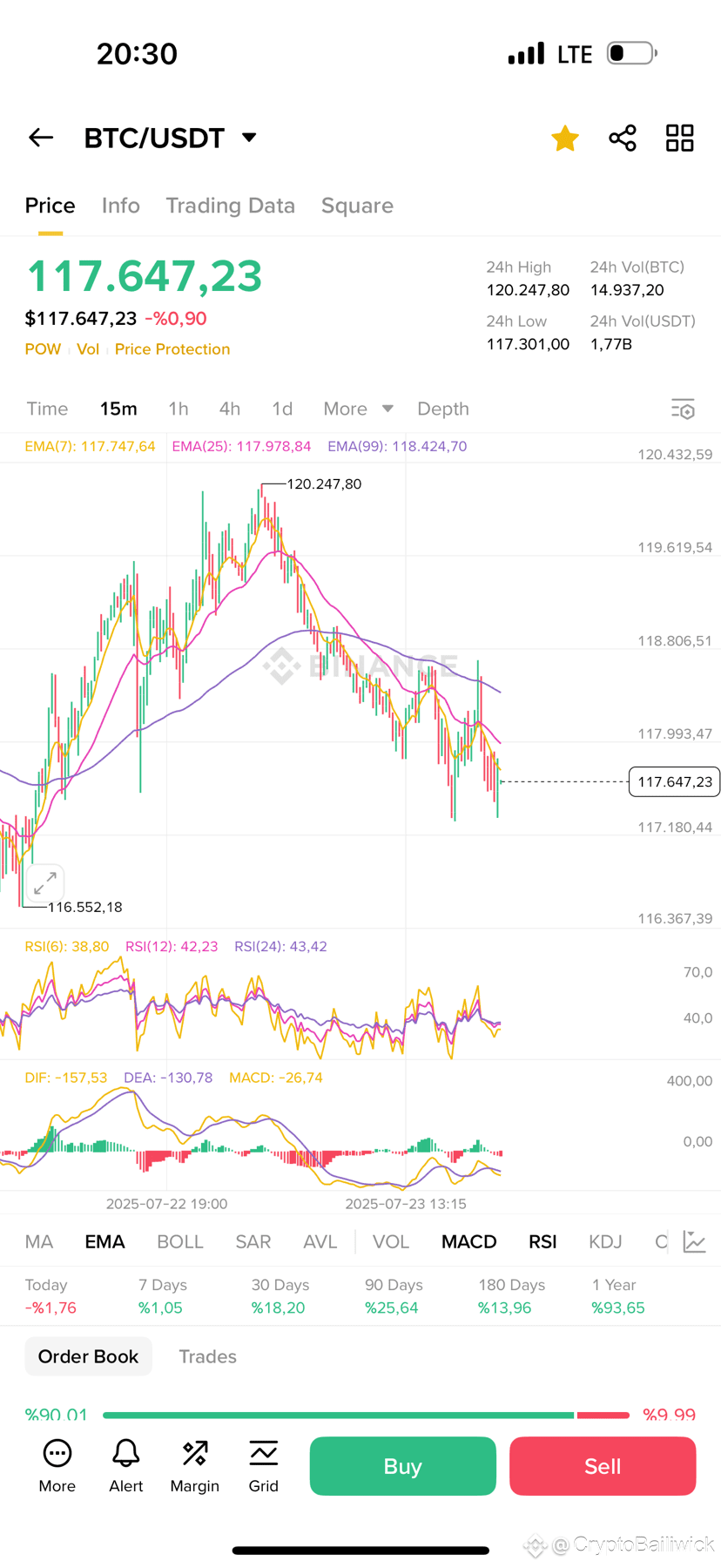Toggle the MACD sub-indicator

(469, 1241)
